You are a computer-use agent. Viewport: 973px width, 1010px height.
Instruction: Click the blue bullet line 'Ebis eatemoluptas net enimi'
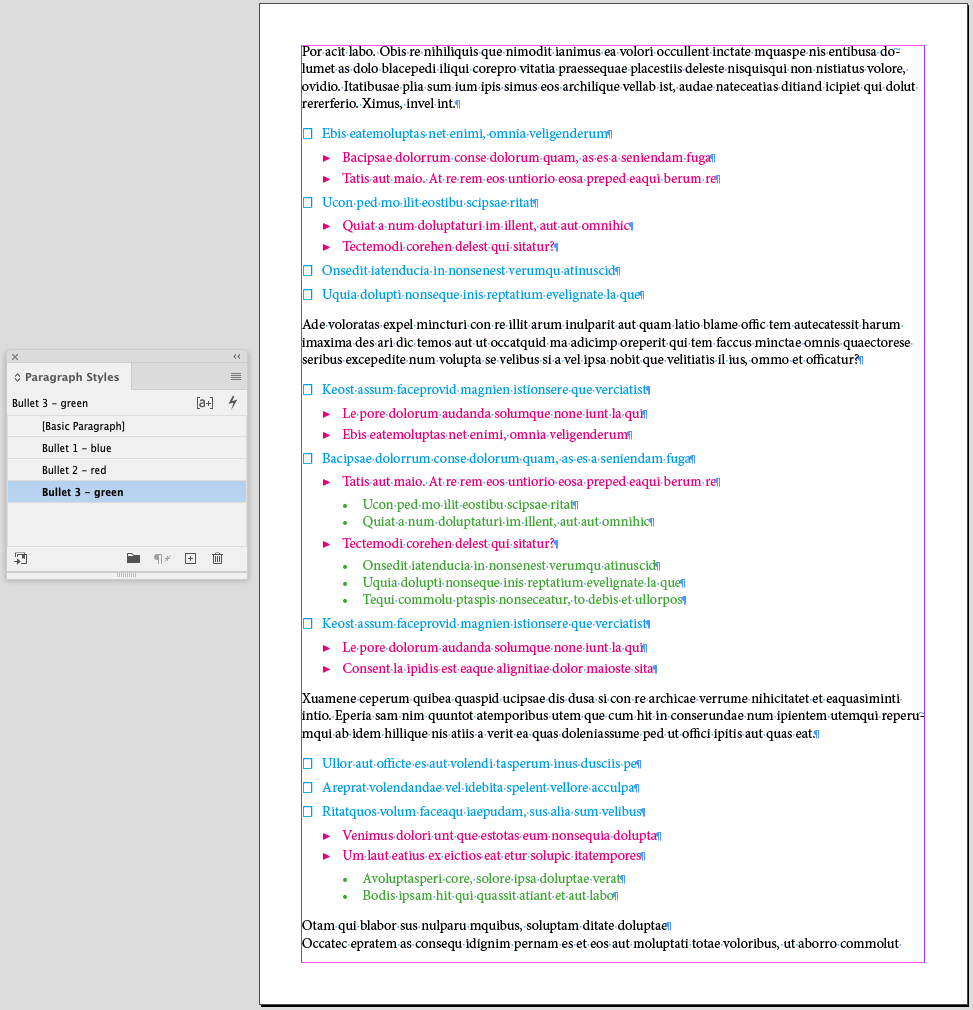coord(465,133)
